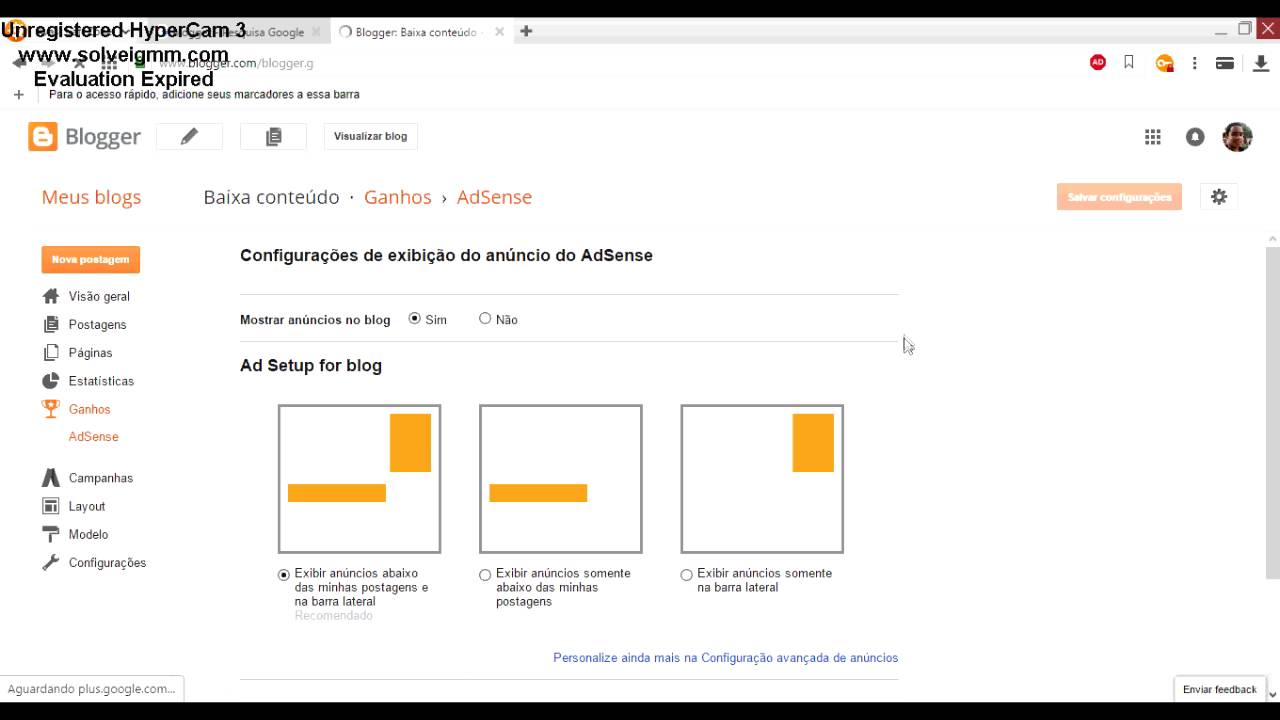1280x720 pixels.
Task: Click the pencil create-post icon
Action: coord(189,137)
